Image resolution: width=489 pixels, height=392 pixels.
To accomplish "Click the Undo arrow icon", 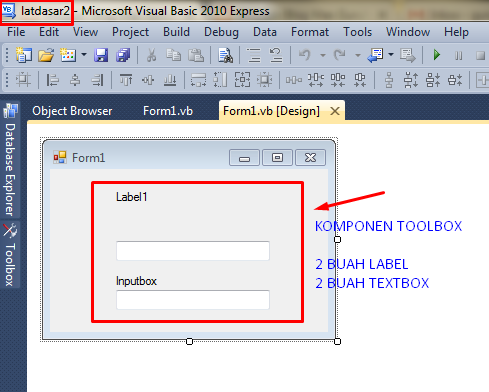I will [305, 55].
